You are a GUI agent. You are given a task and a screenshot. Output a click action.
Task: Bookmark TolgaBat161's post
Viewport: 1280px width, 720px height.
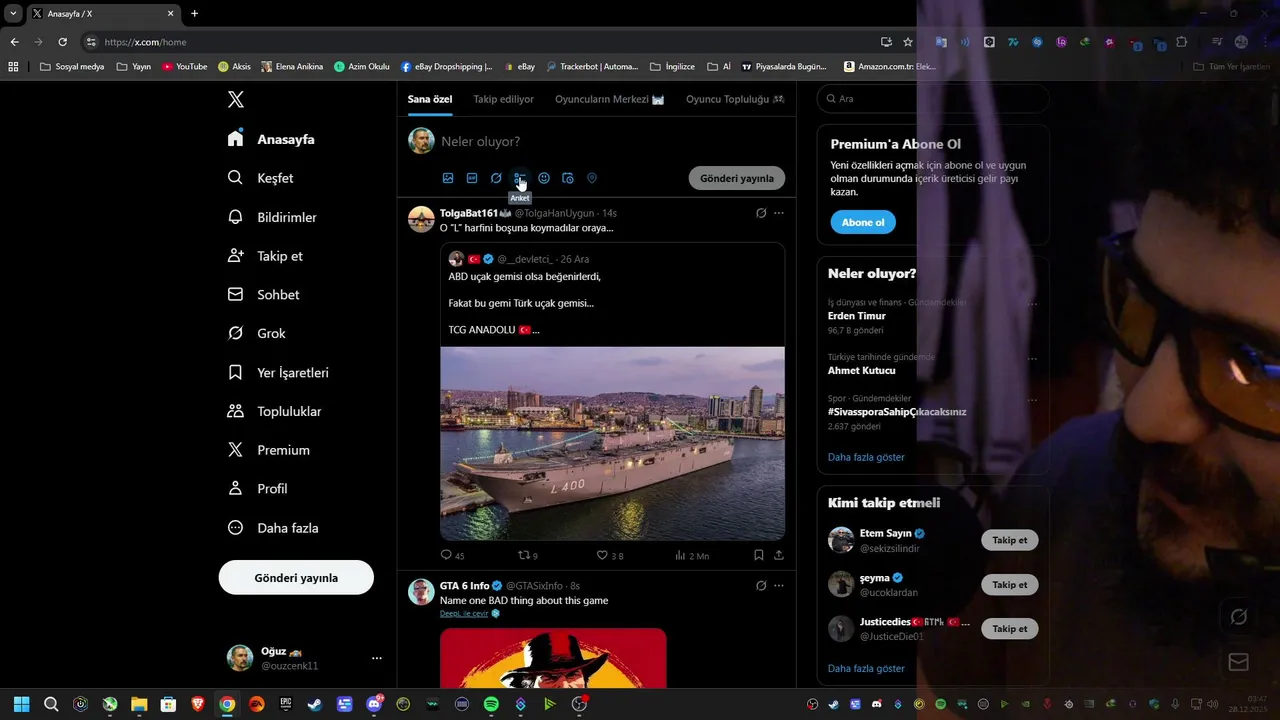pos(759,555)
